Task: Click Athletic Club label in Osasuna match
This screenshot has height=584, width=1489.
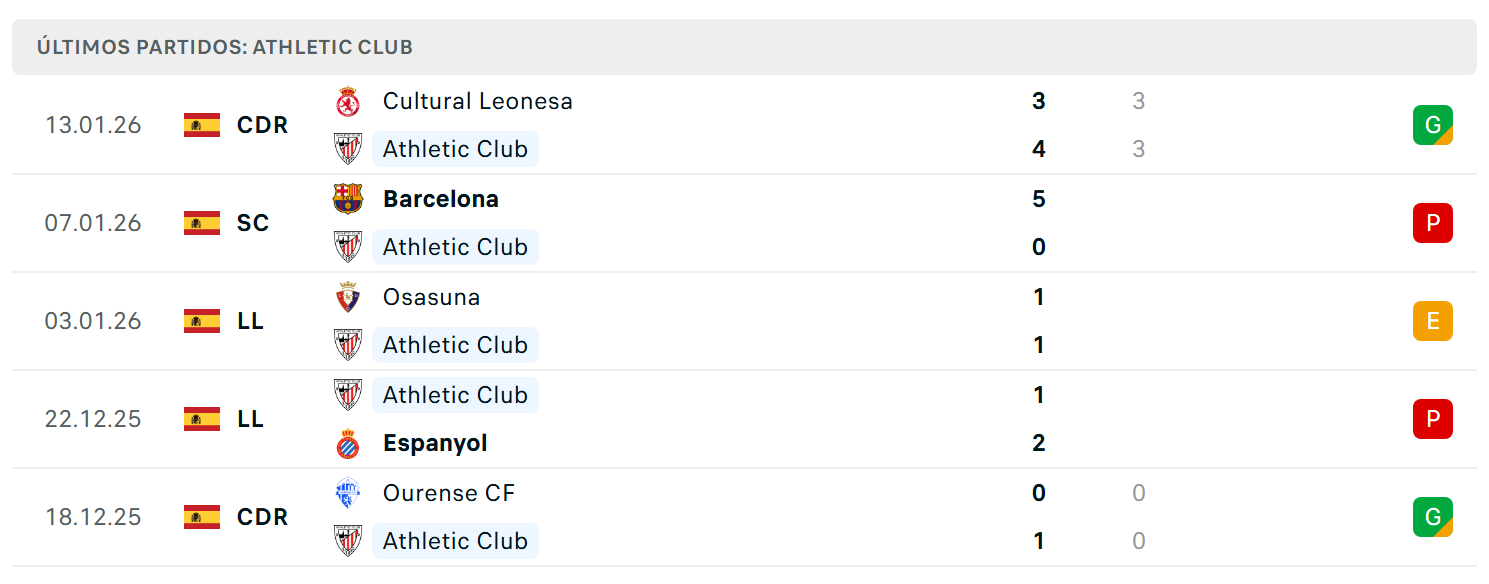Action: click(455, 345)
